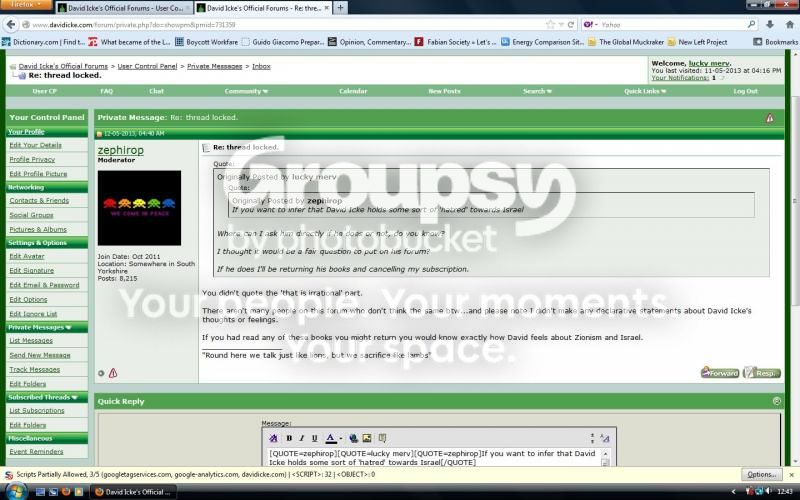
Task: Click inside the Quick Reply message text area
Action: pos(433,458)
